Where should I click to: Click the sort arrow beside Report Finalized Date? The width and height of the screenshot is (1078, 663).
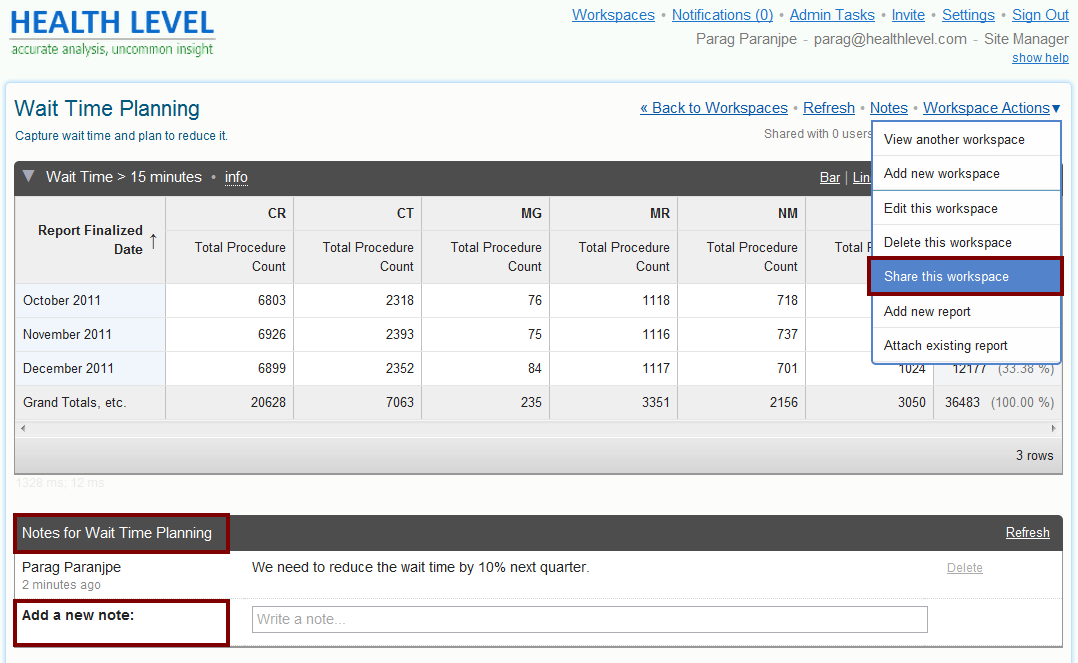click(153, 240)
